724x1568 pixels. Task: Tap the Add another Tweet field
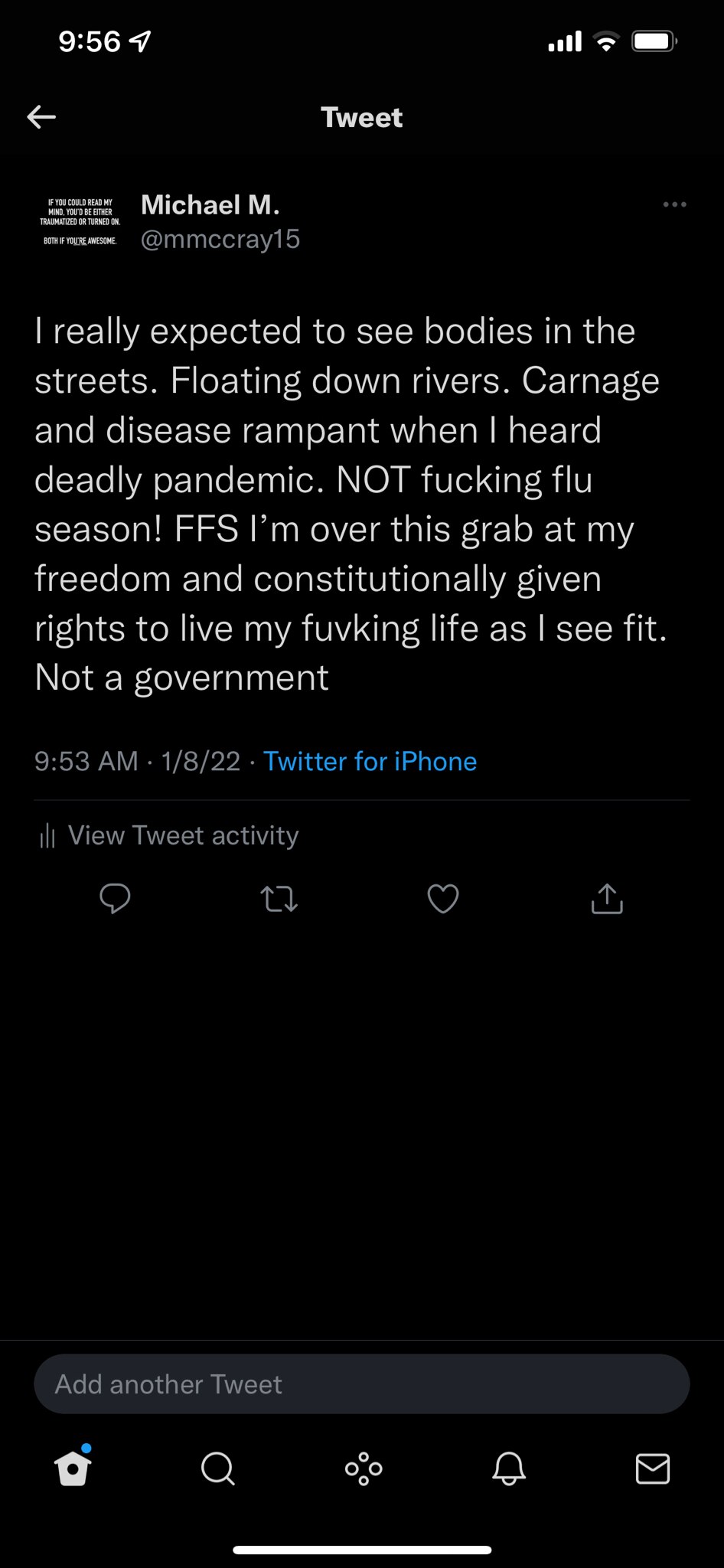[361, 1383]
